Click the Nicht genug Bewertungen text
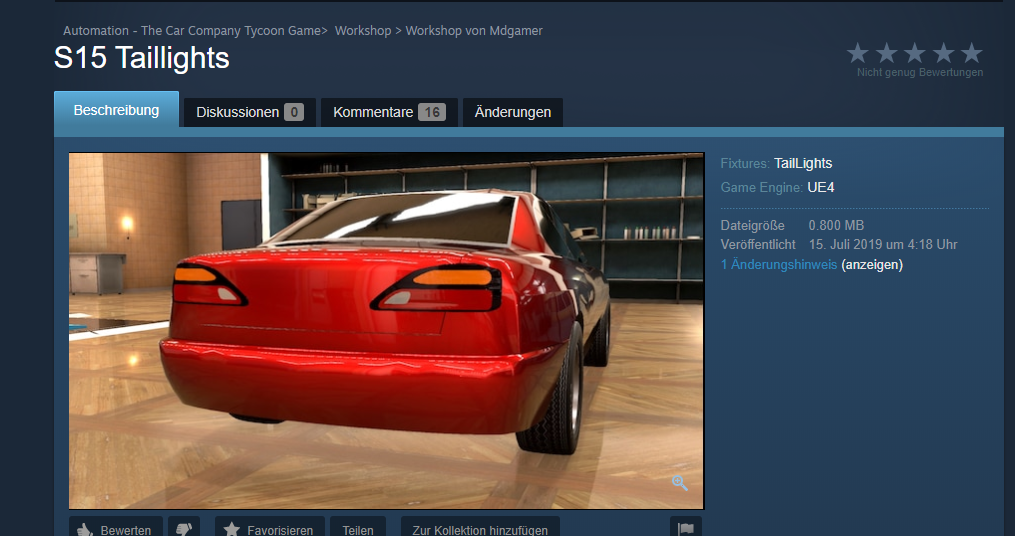The width and height of the screenshot is (1015, 536). coord(920,73)
